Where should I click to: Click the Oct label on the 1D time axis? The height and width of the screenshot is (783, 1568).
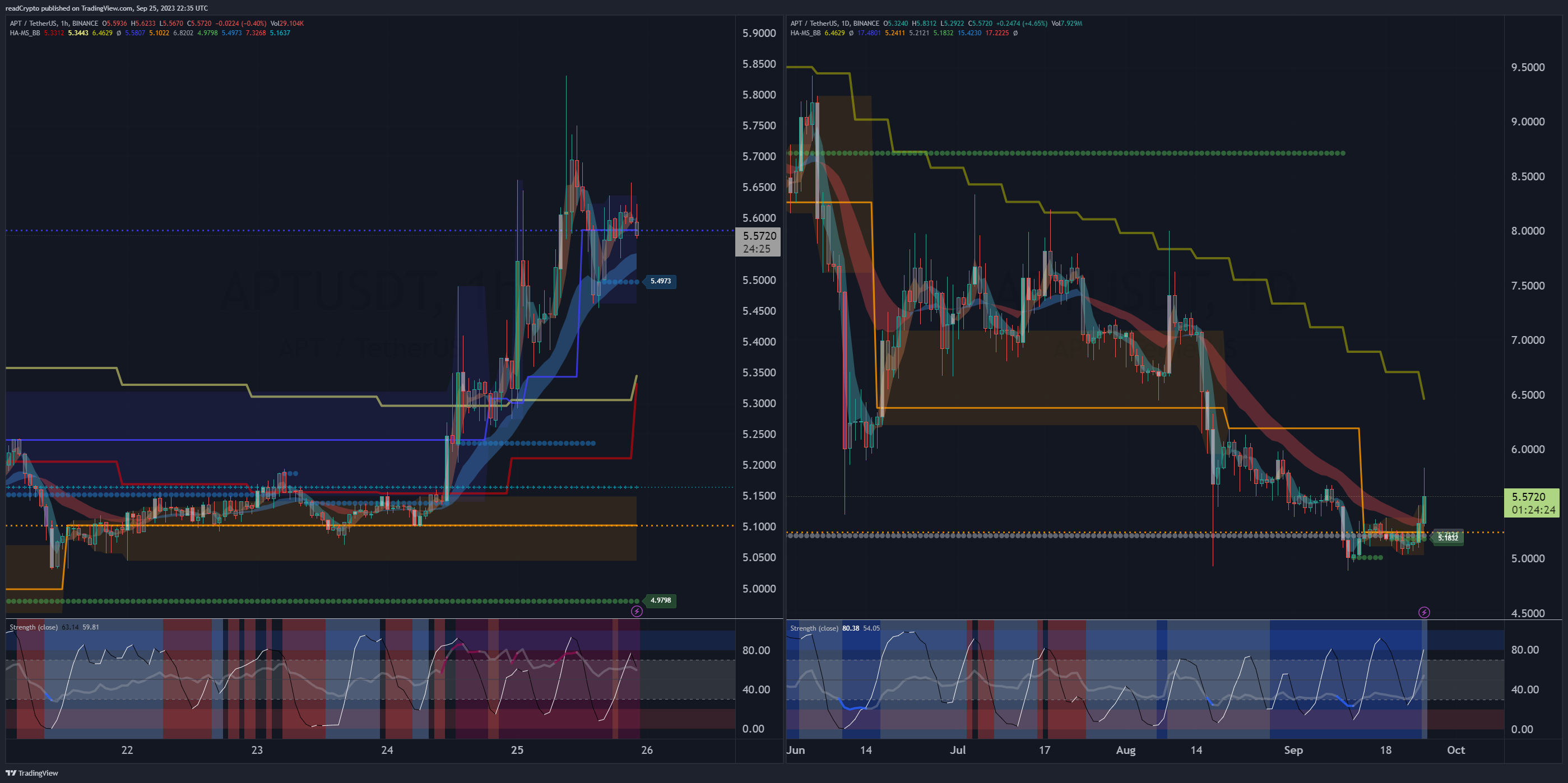tap(1455, 749)
